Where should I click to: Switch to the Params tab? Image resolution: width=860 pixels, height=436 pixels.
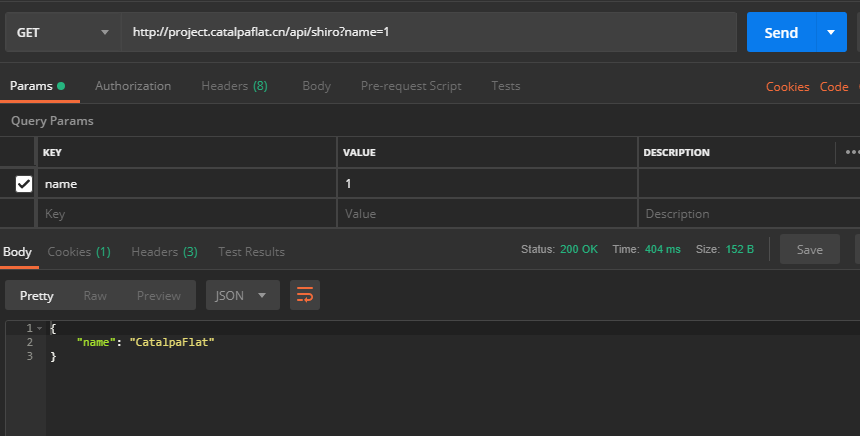tap(37, 86)
